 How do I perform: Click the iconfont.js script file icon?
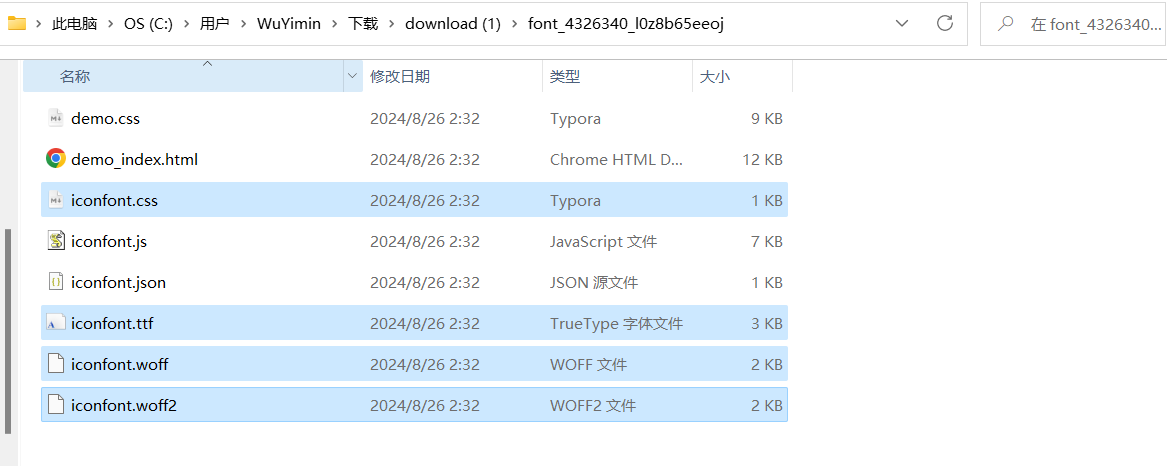click(56, 241)
